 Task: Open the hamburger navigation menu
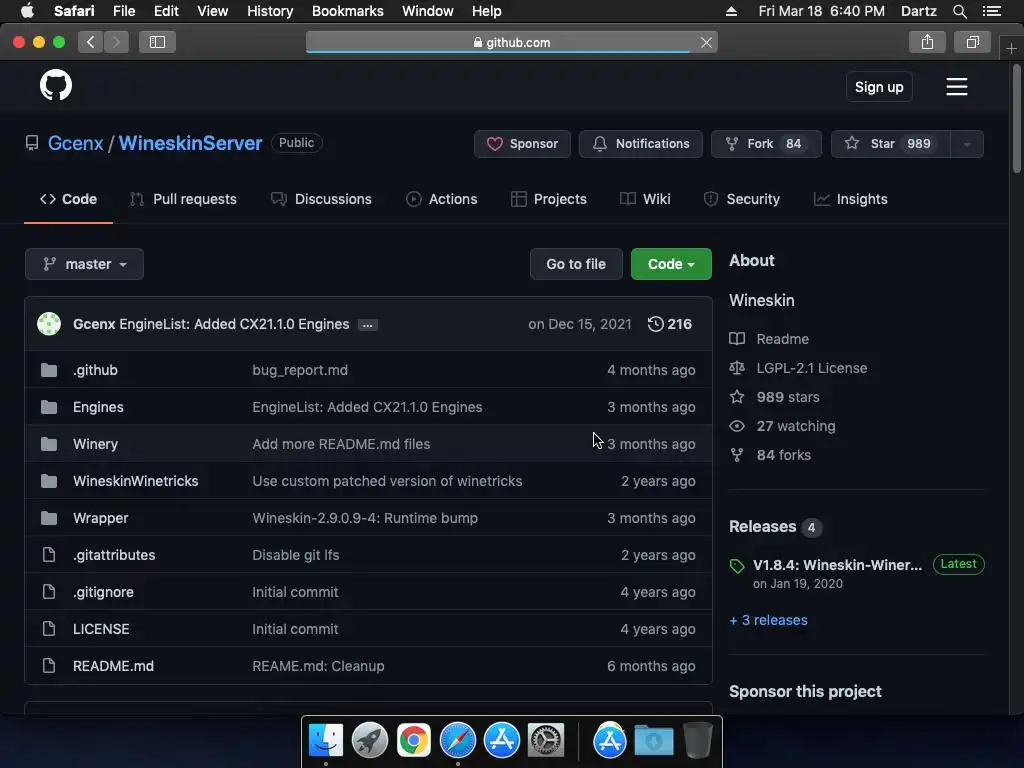click(x=957, y=87)
